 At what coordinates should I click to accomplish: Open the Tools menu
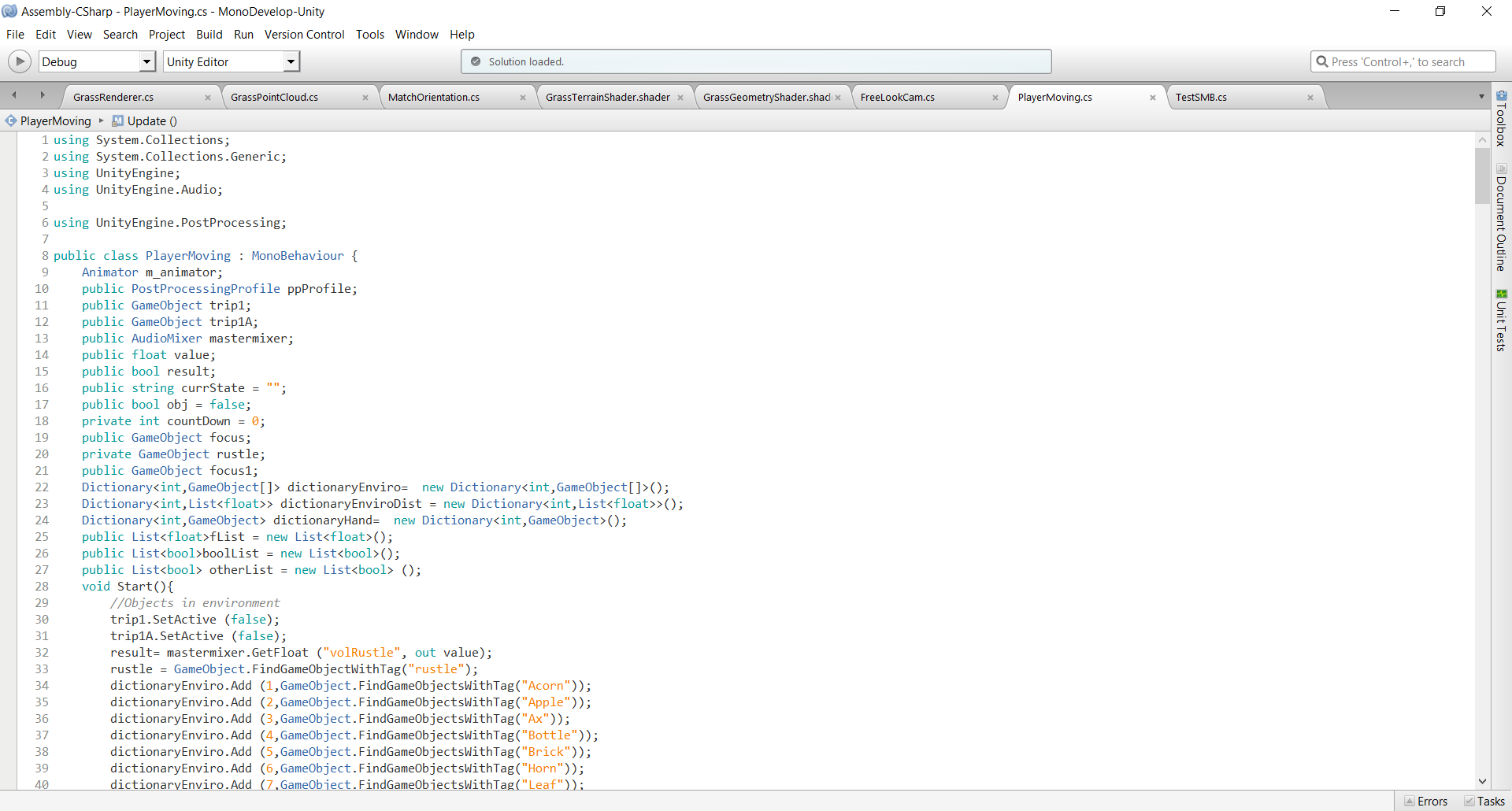[370, 35]
